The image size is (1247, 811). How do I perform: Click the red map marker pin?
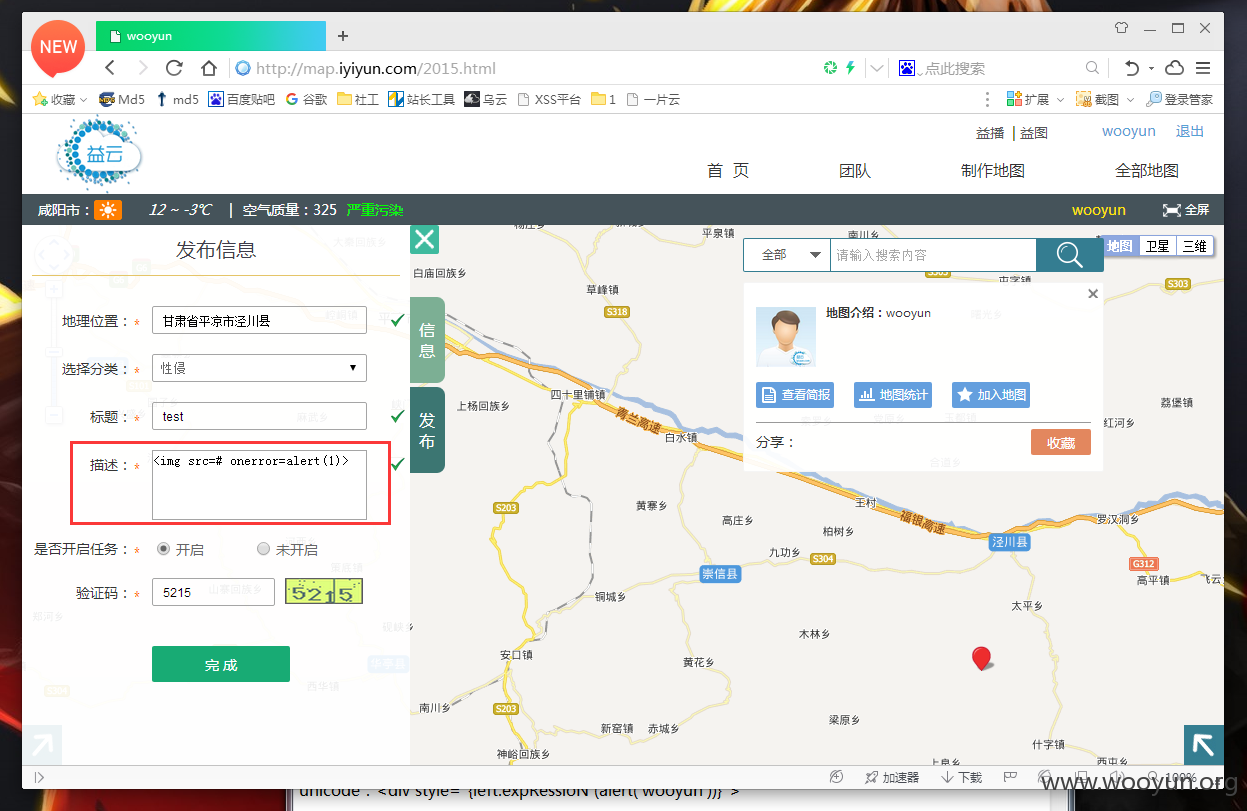(x=981, y=657)
